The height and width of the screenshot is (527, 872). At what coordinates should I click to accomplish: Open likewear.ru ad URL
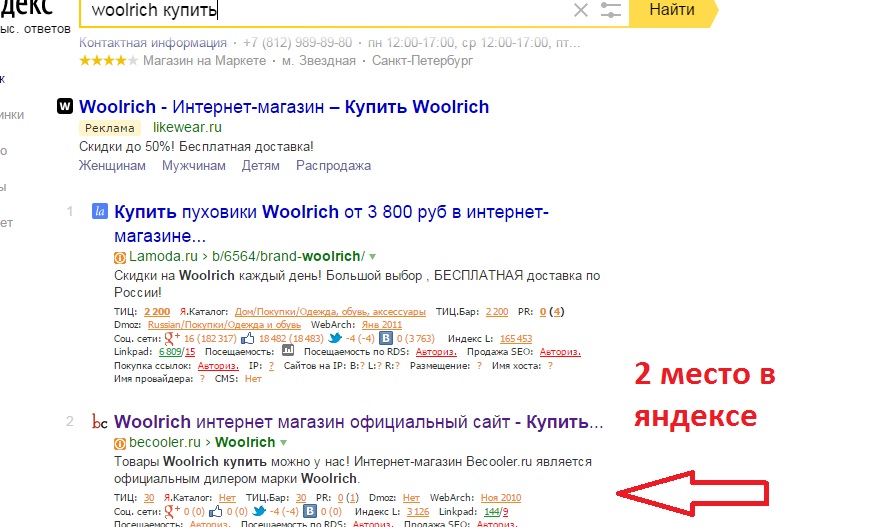(x=187, y=127)
